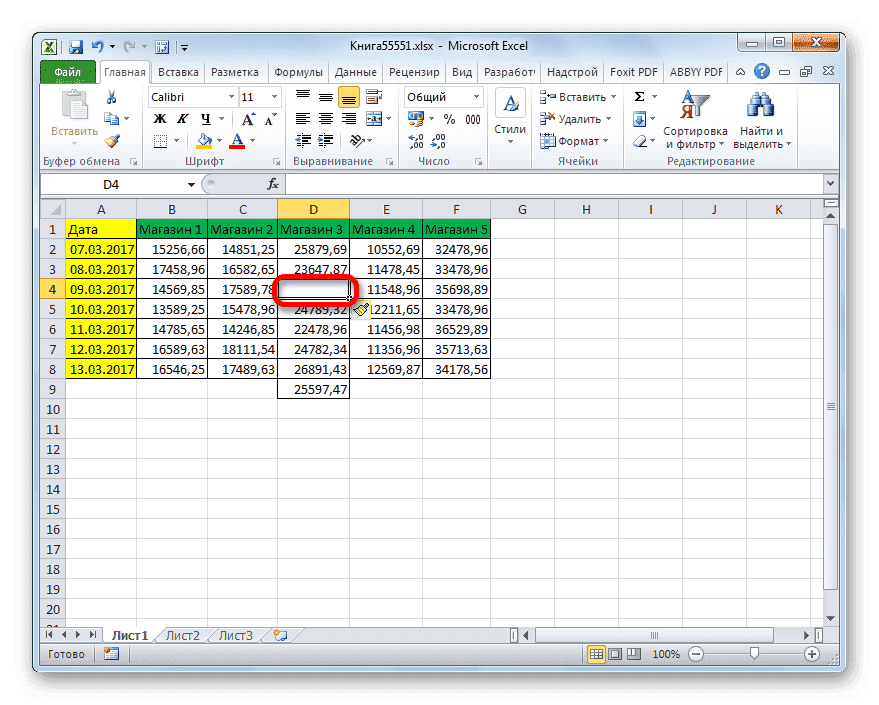
Task: Apply the AutoSum function
Action: 641,97
